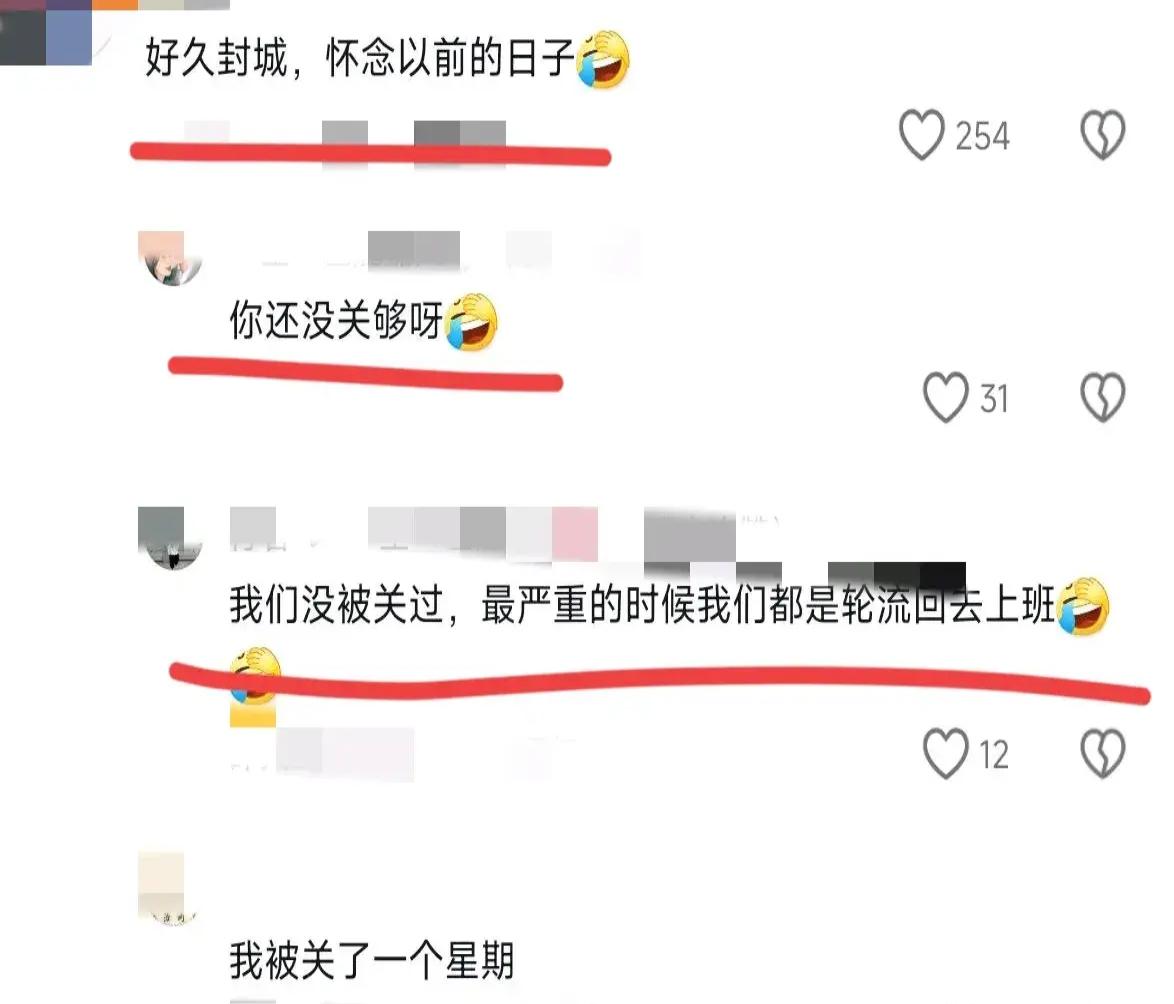Tap laughing emoji after 你还没关够呀
The image size is (1174, 1004).
pyautogui.click(x=471, y=322)
